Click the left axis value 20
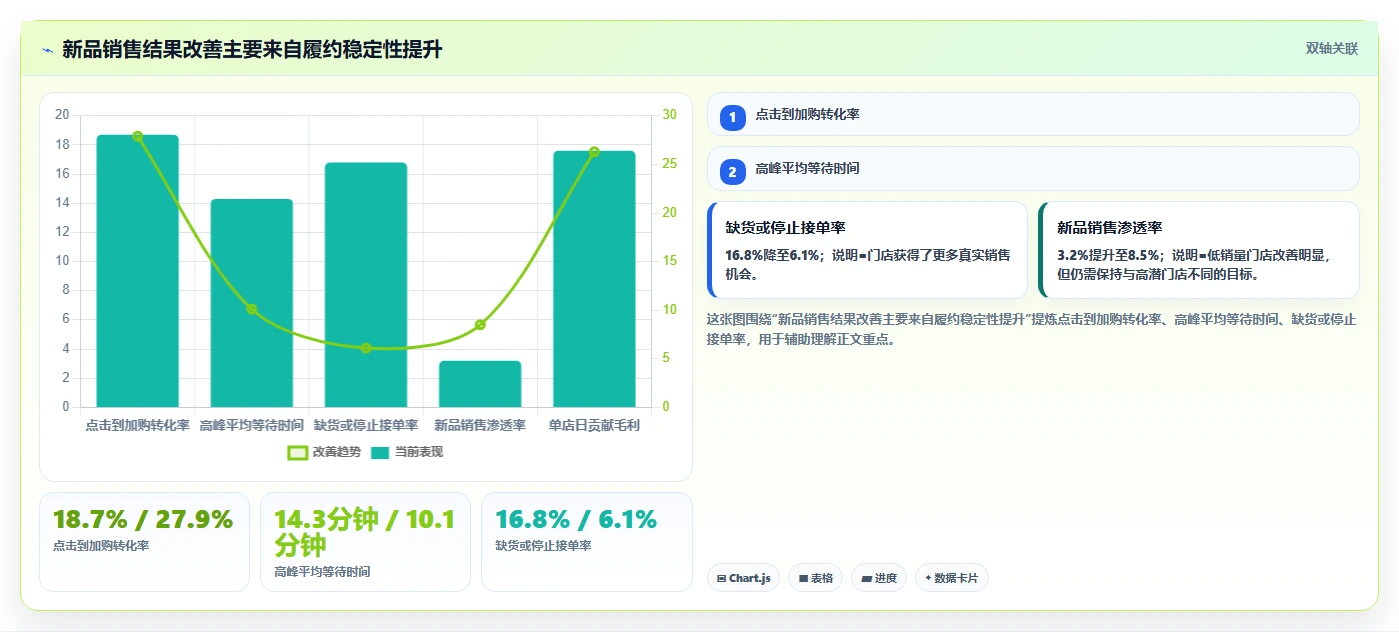This screenshot has height=632, width=1399. (x=62, y=115)
